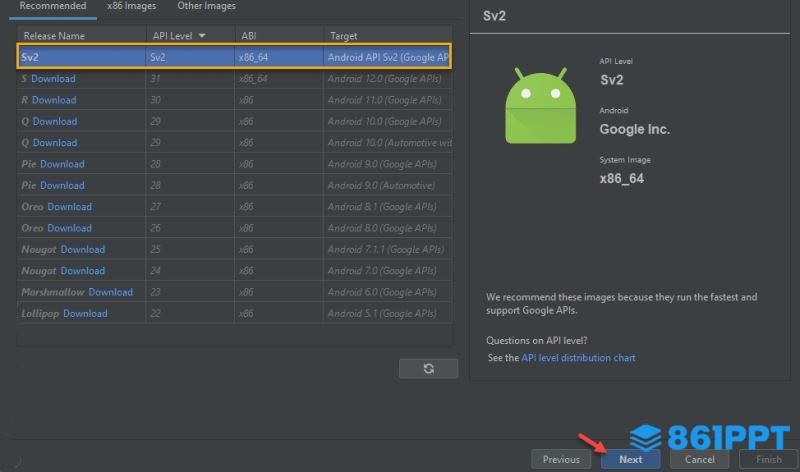This screenshot has width=800, height=472.
Task: Download Pie Android 9.0 Google APIs image
Action: [62, 164]
